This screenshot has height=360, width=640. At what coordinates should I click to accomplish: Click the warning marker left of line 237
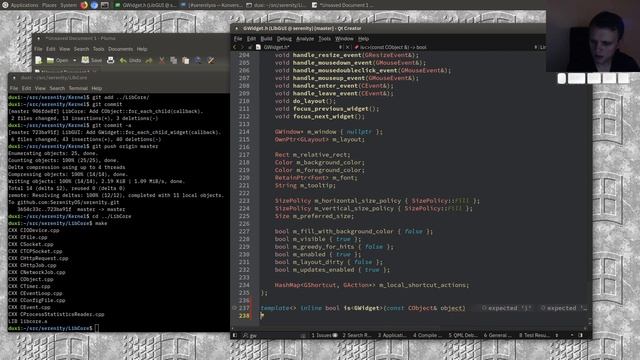click(234, 308)
